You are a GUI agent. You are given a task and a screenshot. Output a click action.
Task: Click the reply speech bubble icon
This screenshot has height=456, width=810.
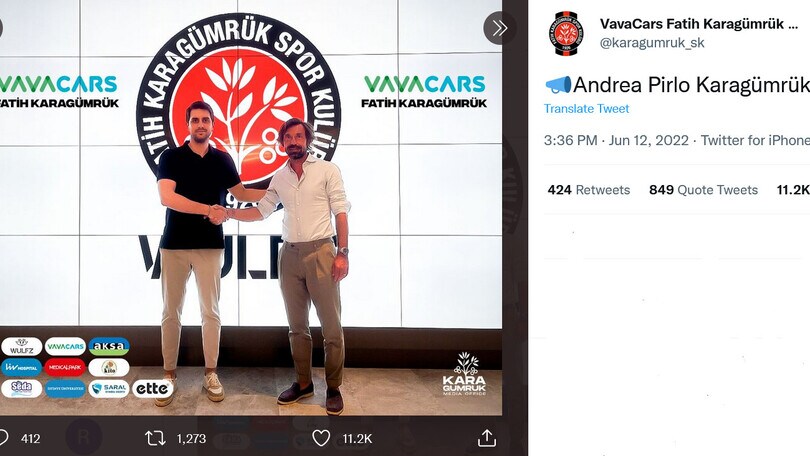click(x=3, y=438)
